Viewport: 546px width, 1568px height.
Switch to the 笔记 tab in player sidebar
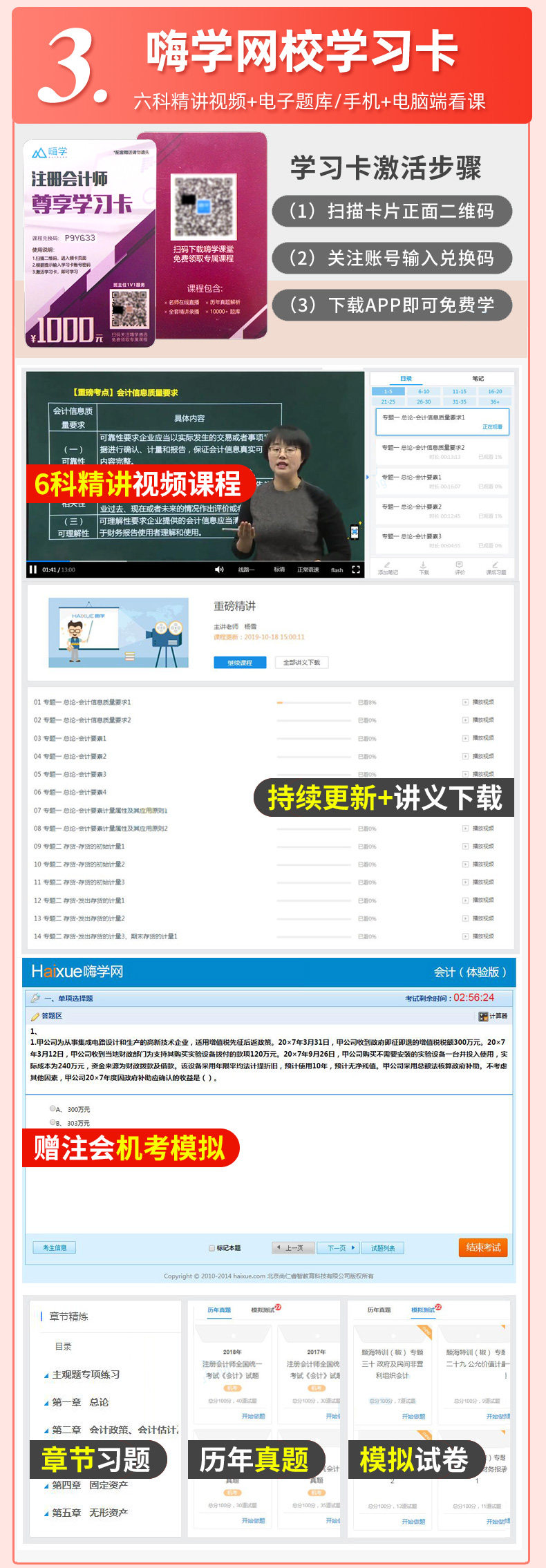[x=478, y=378]
